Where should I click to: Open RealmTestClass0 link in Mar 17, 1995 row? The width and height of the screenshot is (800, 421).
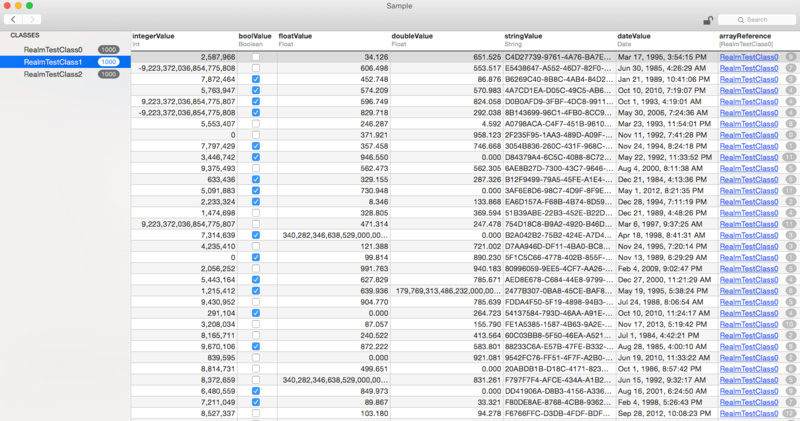click(x=749, y=57)
